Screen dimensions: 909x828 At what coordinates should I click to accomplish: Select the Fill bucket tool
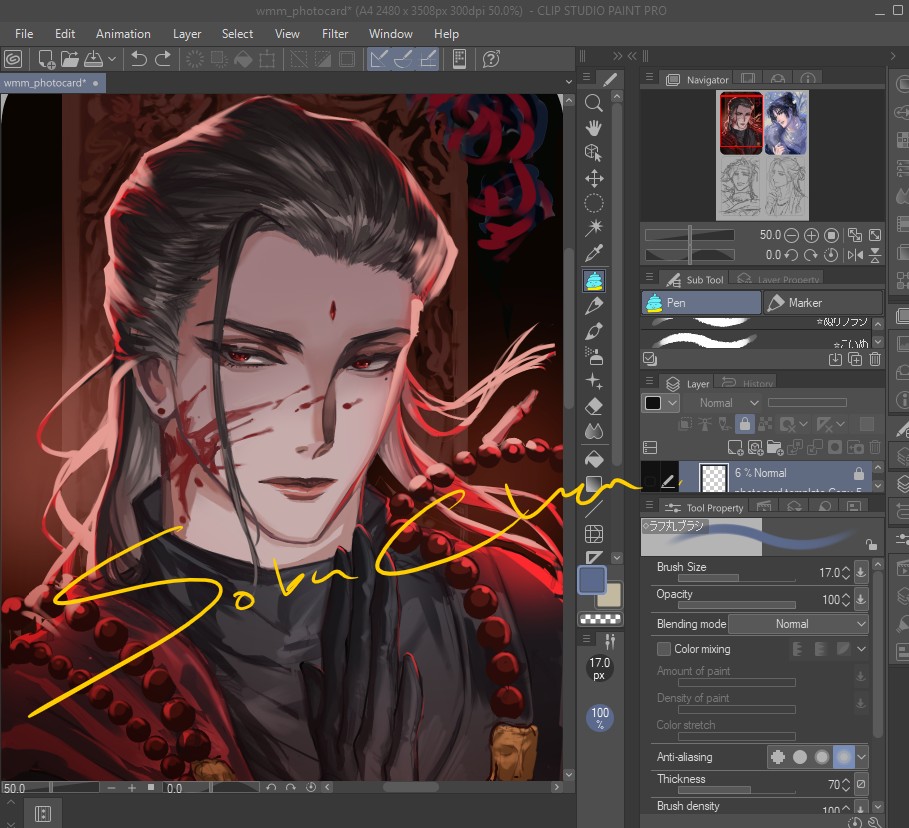point(594,459)
